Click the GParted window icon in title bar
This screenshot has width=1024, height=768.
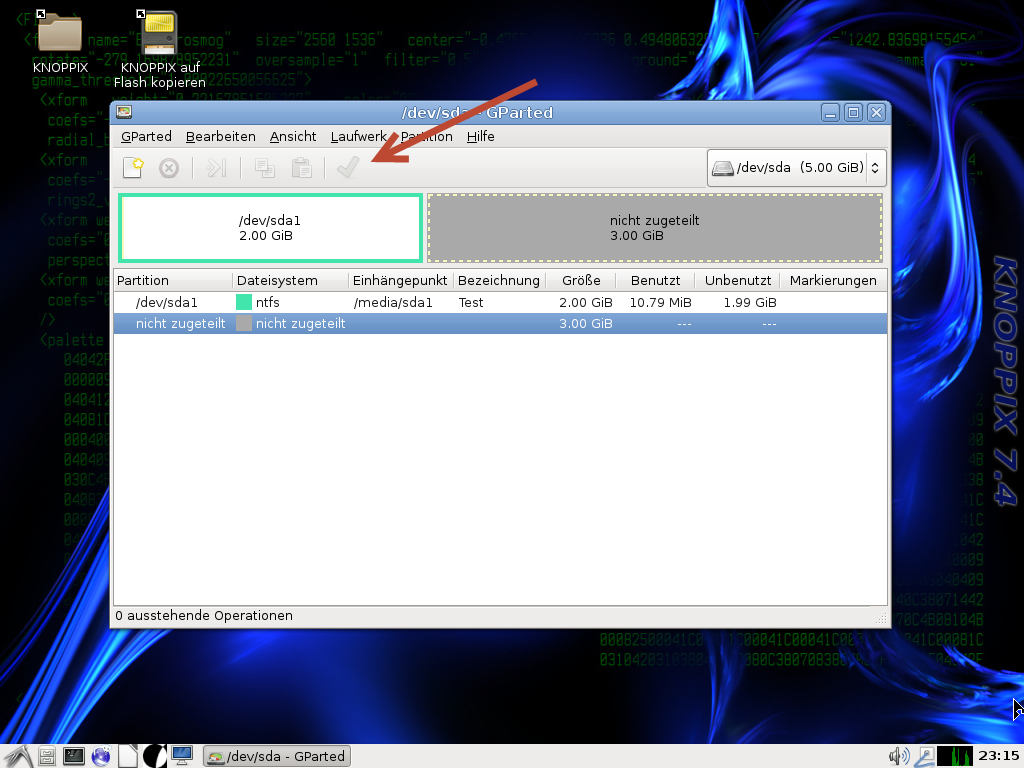tap(124, 112)
